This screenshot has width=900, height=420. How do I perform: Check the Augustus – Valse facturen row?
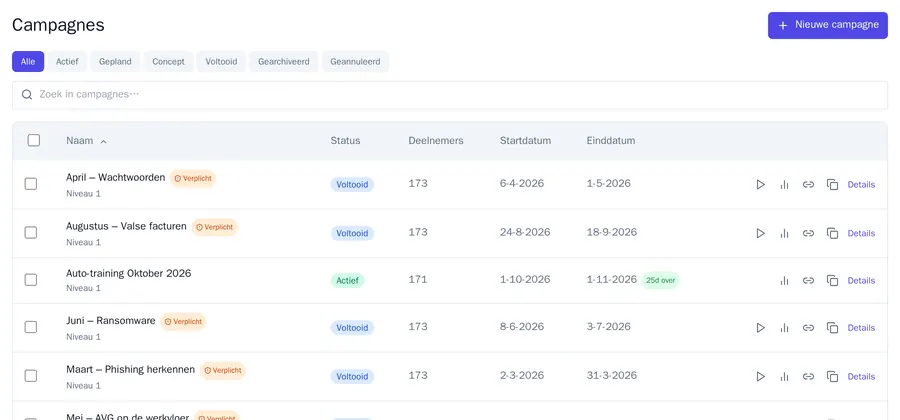click(31, 232)
